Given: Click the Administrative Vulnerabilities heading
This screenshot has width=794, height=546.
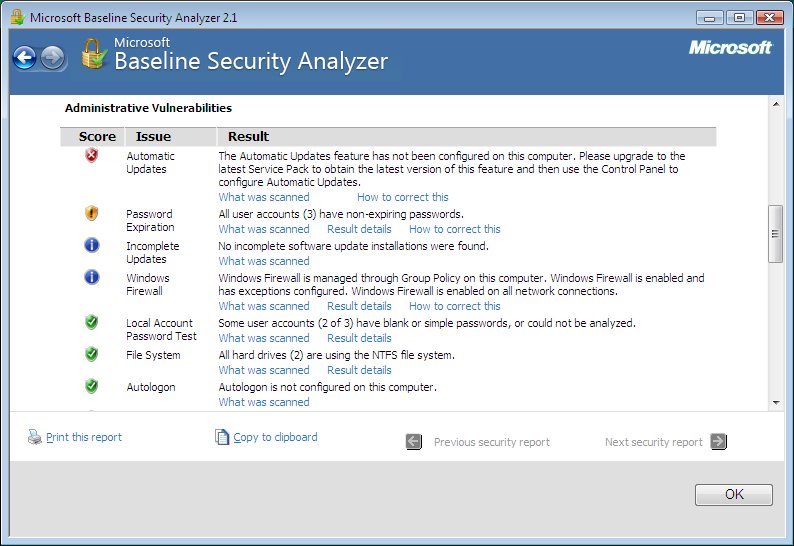Looking at the screenshot, I should pyautogui.click(x=148, y=108).
